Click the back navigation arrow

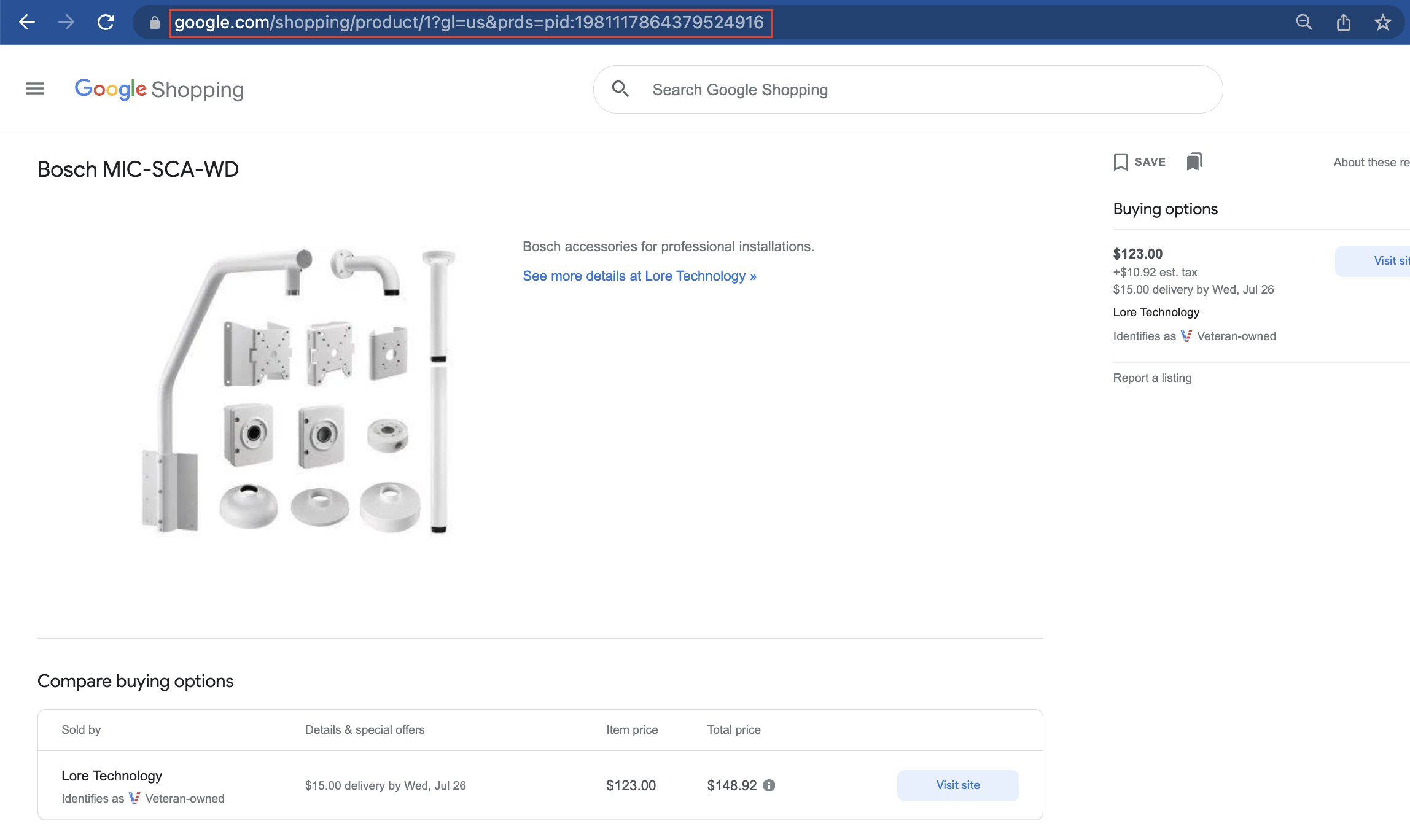[x=26, y=22]
